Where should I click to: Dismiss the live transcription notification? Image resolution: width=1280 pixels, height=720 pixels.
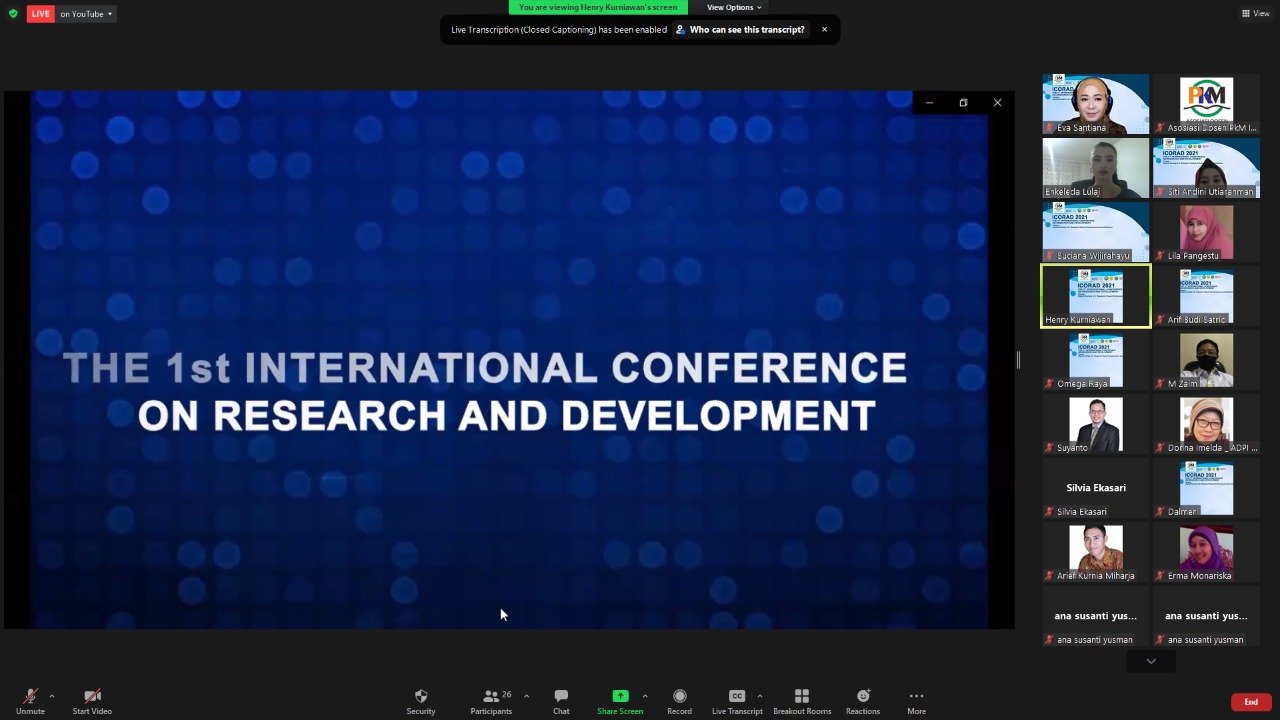point(824,30)
